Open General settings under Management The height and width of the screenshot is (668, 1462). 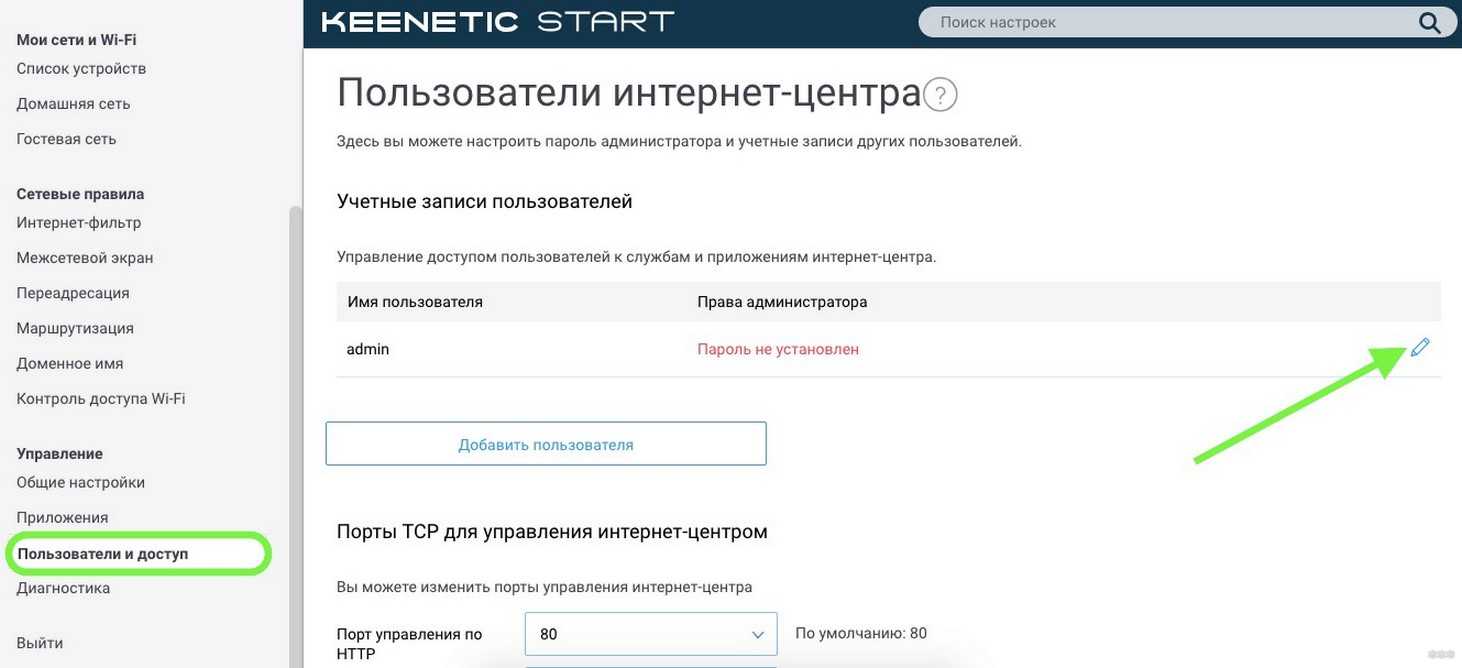(81, 482)
